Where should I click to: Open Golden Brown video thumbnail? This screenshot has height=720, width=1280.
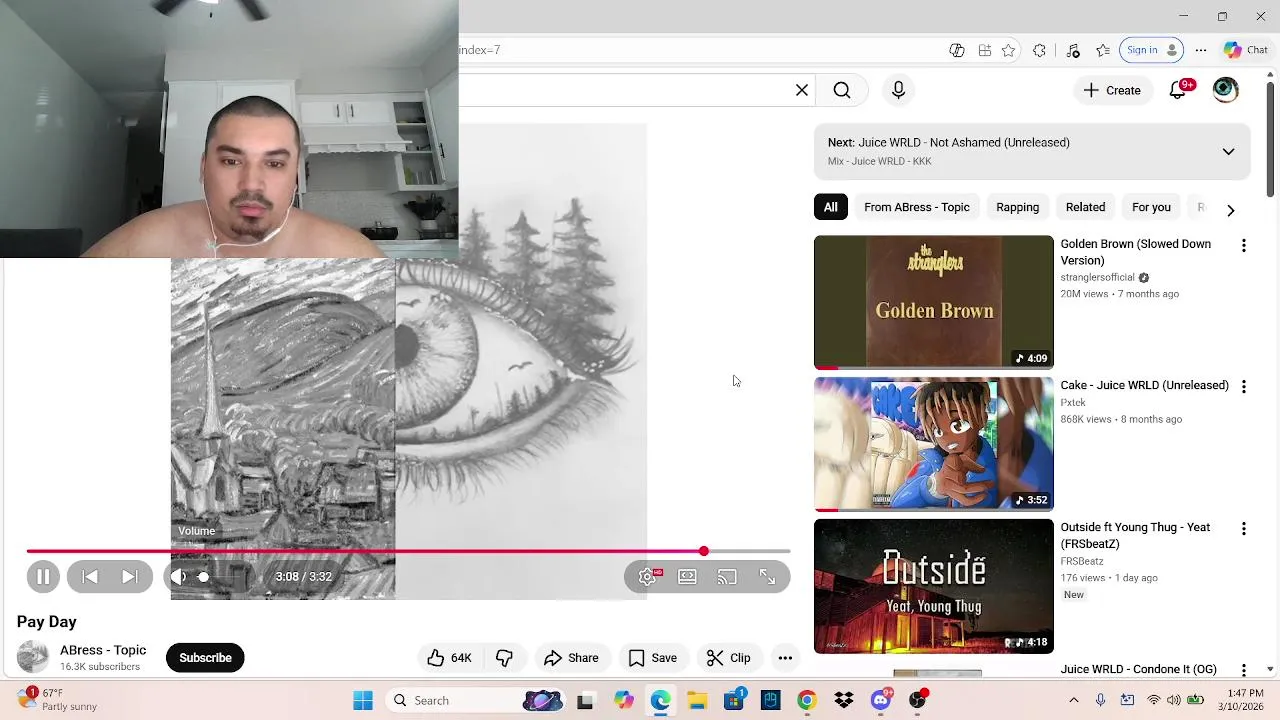(934, 302)
